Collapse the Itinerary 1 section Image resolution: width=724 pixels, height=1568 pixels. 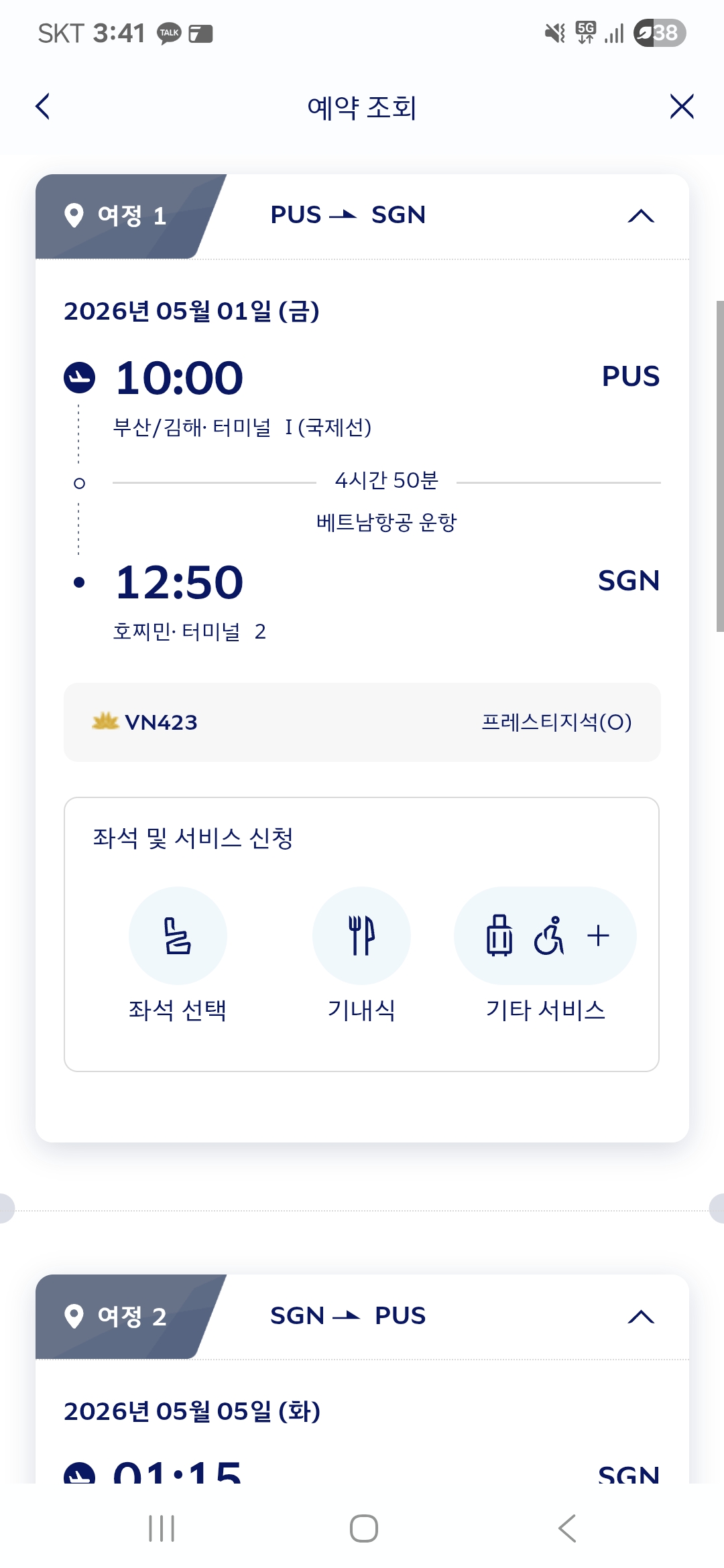(x=640, y=216)
